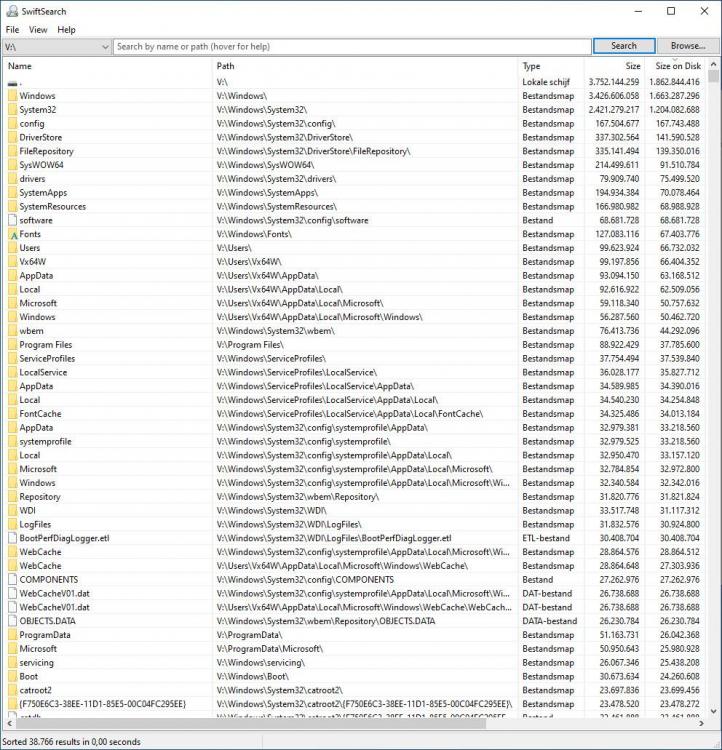Screen dimensions: 722x750
Task: Open the View menu
Action: tap(38, 30)
